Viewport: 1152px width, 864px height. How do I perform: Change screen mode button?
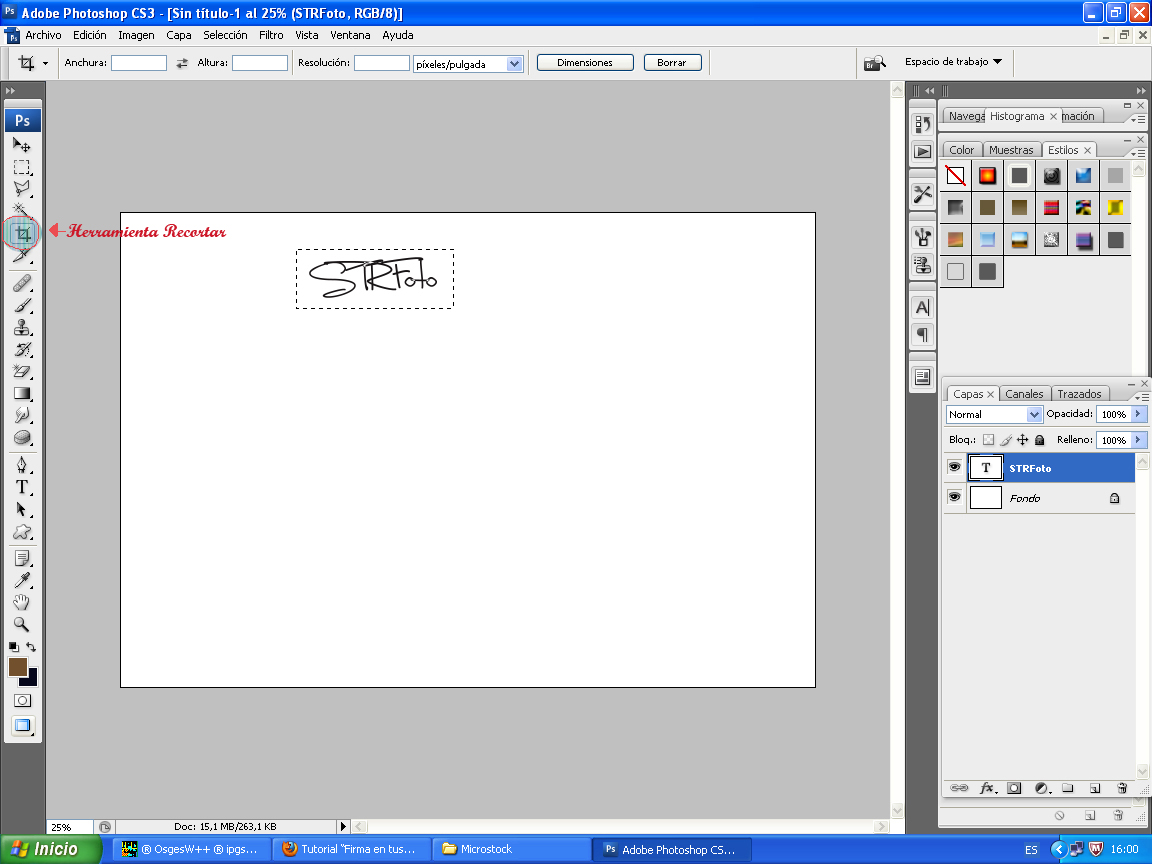pos(23,725)
